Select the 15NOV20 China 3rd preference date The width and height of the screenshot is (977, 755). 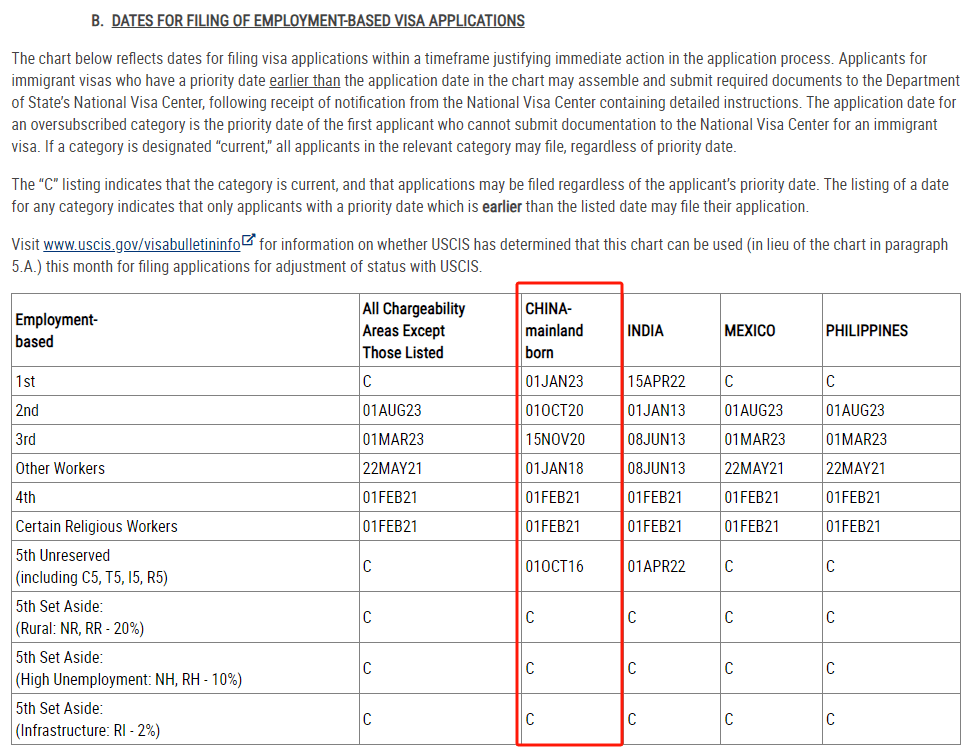555,439
